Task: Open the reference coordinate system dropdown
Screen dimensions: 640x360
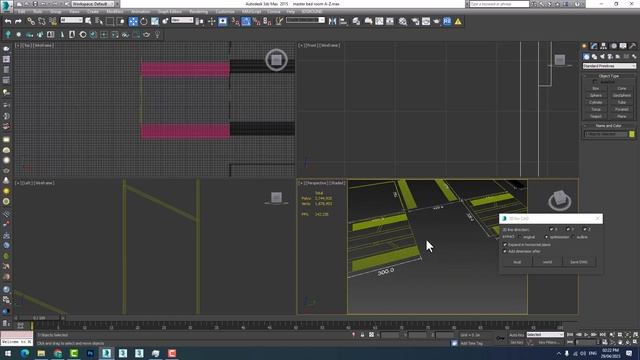Action: 182,20
